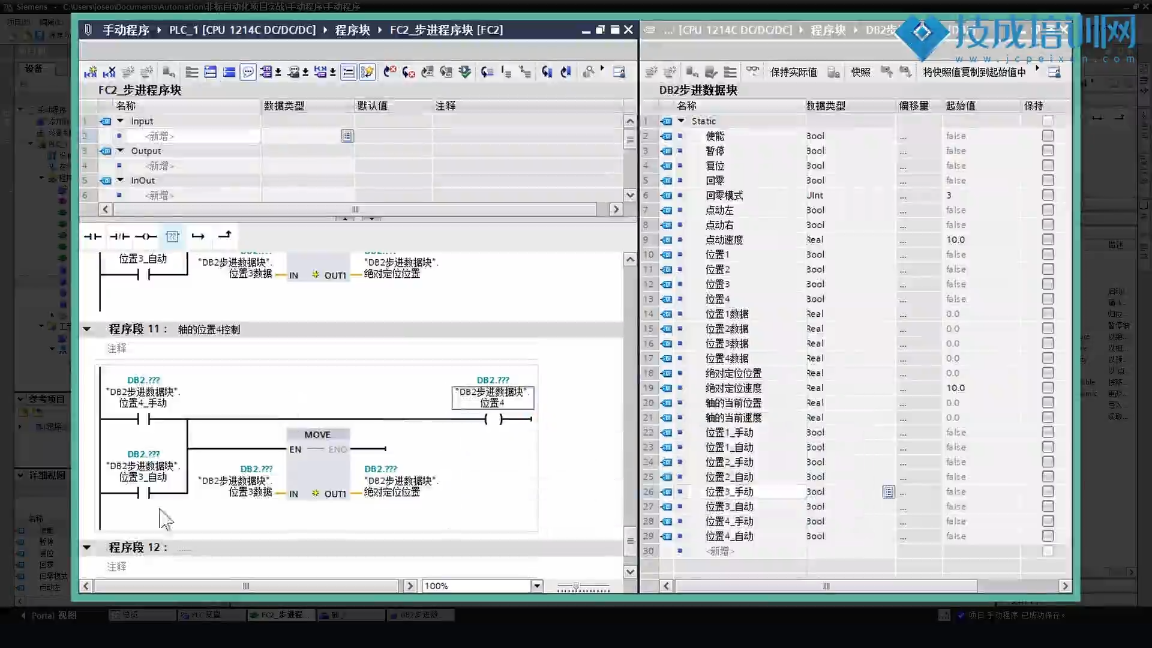Click 将快照值复制到起始值中 button
This screenshot has width=1152, height=648.
(x=974, y=72)
